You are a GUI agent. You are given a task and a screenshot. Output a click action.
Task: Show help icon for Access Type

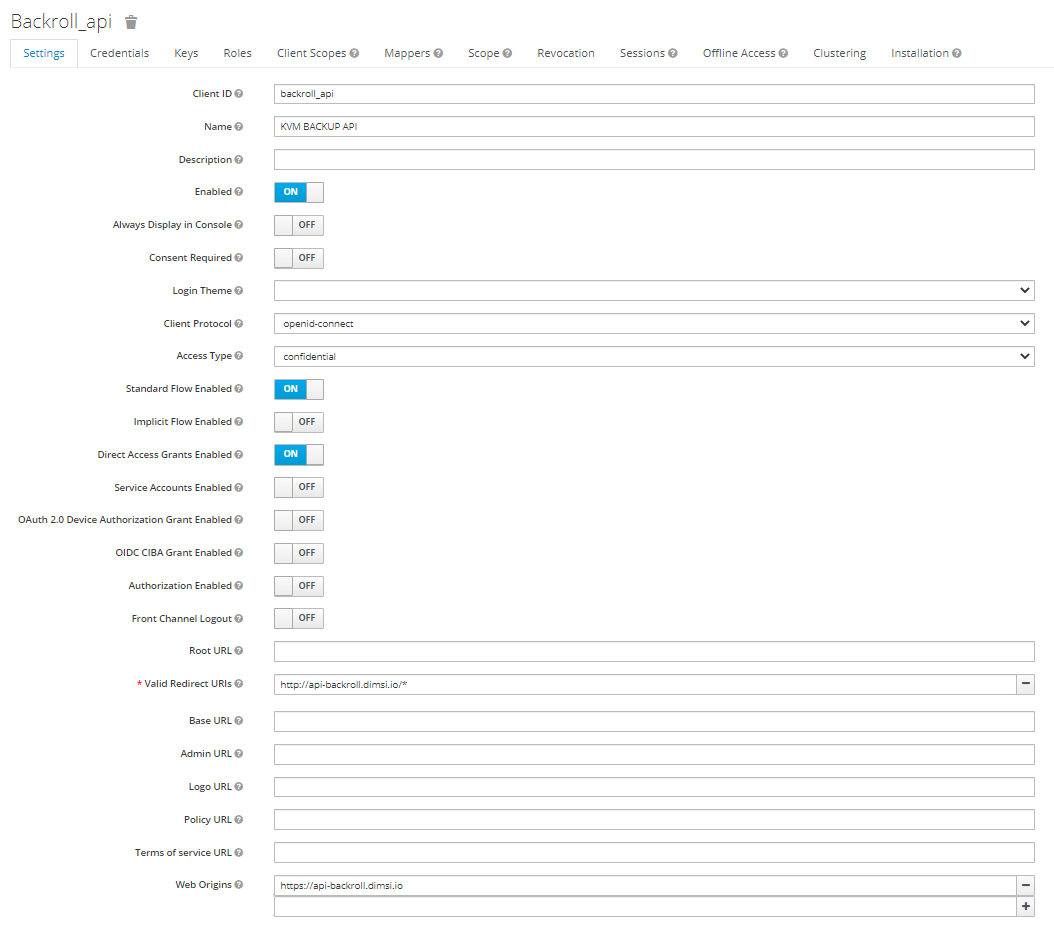pos(239,356)
